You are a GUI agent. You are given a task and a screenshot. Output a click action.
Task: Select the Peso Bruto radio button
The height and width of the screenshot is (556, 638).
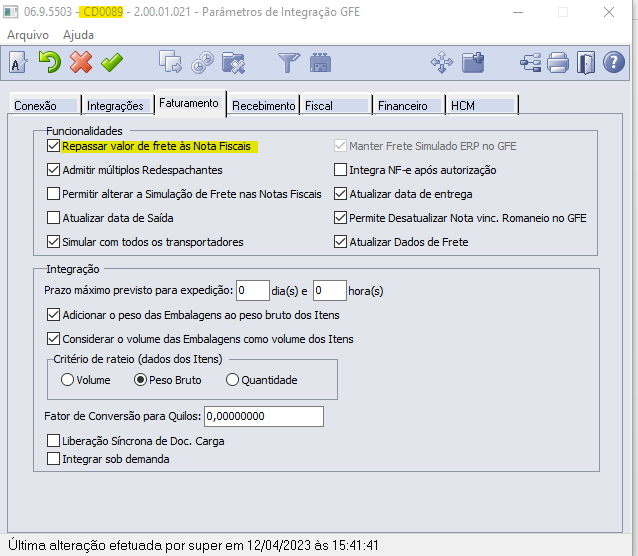click(x=140, y=380)
